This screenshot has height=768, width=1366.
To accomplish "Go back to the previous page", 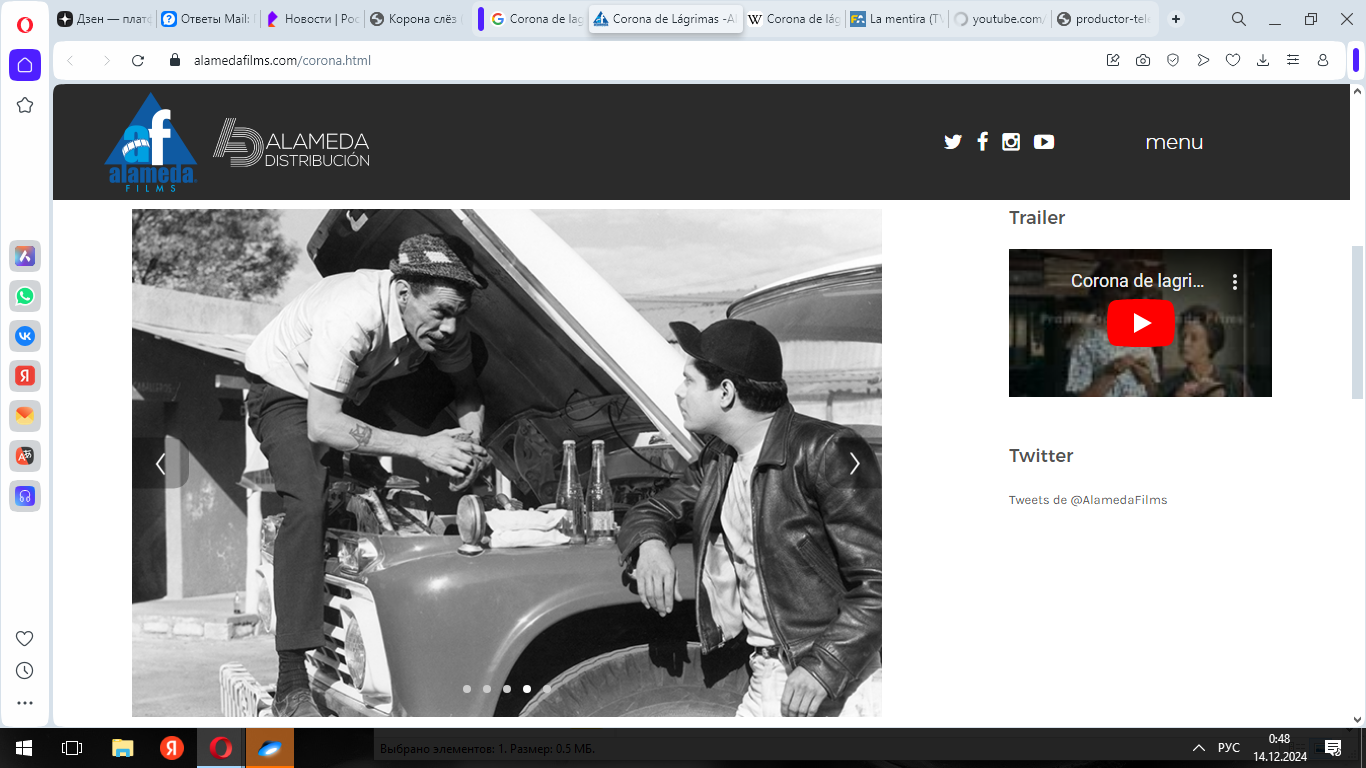I will coord(70,60).
